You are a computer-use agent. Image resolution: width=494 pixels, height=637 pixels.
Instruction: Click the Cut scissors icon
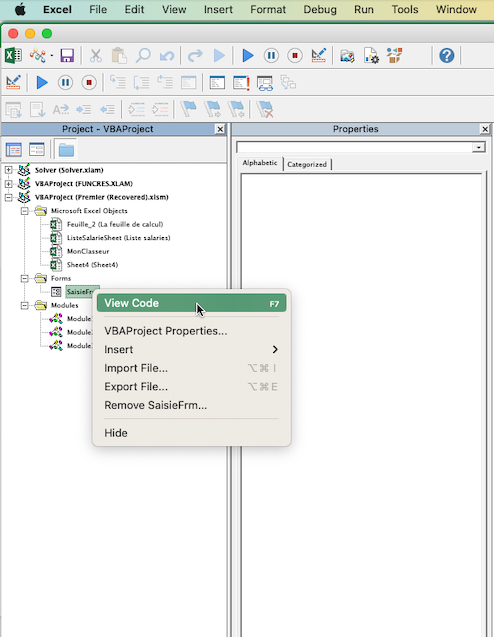pyautogui.click(x=95, y=56)
